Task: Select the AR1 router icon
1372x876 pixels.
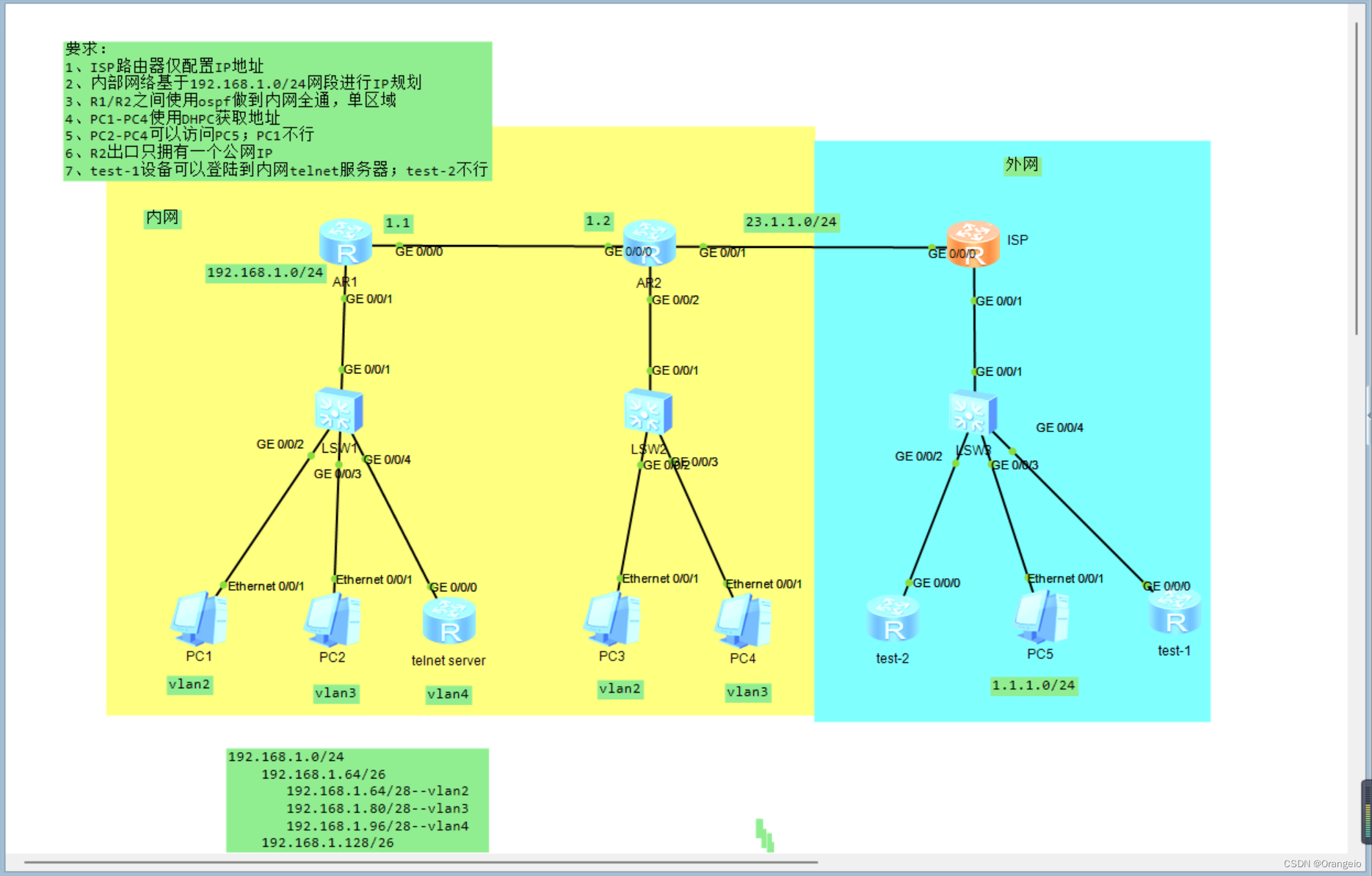Action: pyautogui.click(x=346, y=242)
